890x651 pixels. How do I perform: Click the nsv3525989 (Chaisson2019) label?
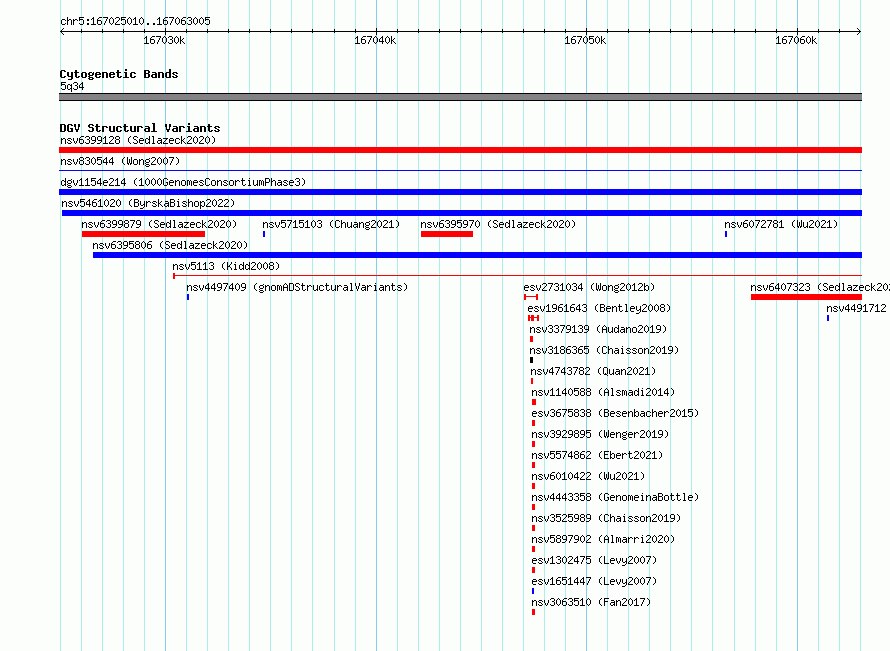pyautogui.click(x=606, y=518)
